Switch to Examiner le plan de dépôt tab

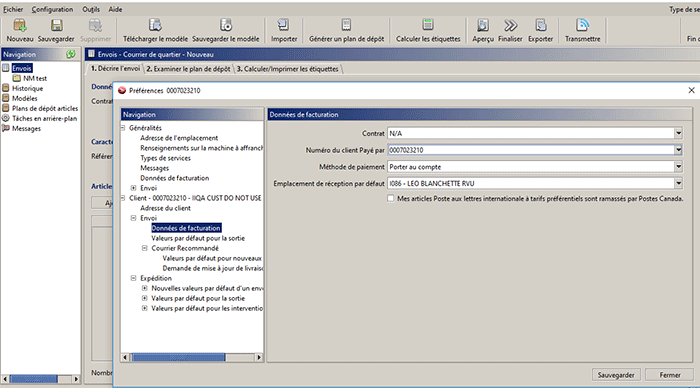tap(188, 69)
